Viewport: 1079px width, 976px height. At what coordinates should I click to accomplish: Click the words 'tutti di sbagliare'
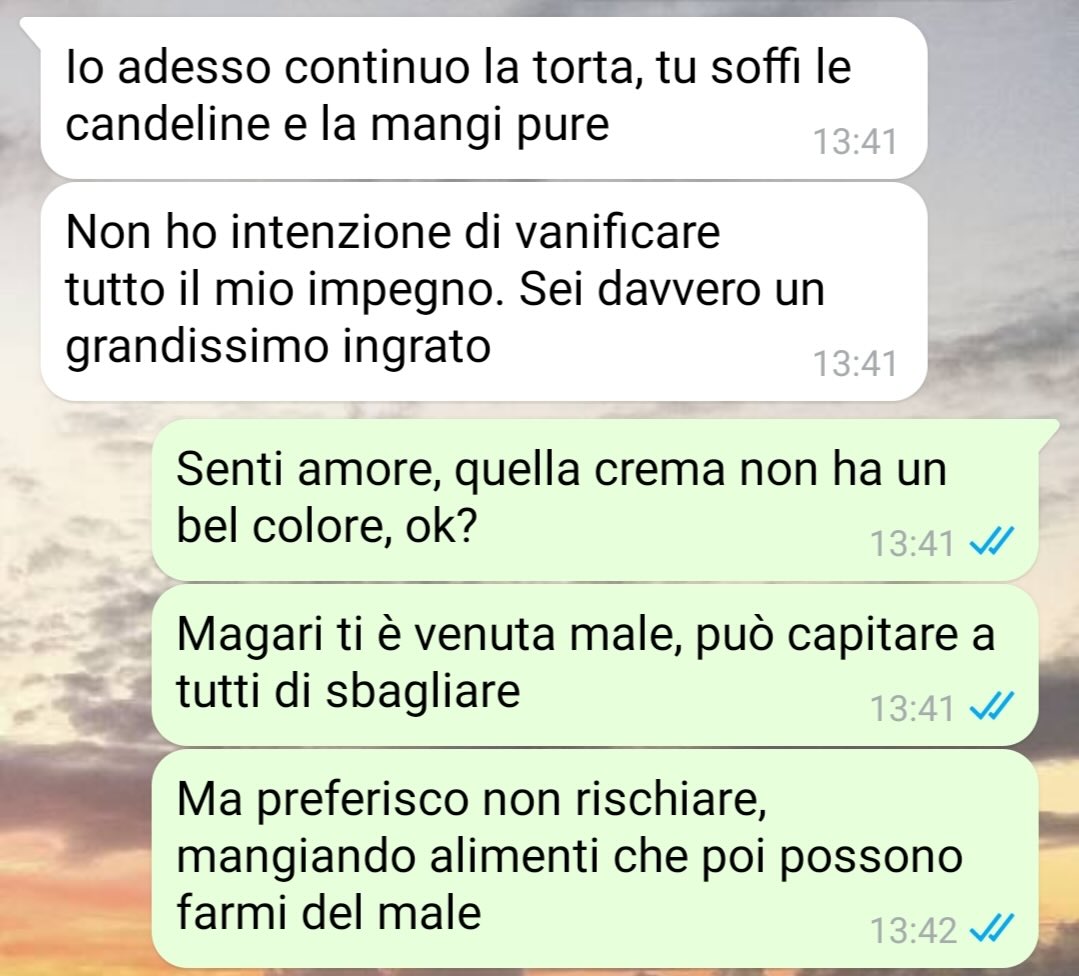[x=348, y=691]
